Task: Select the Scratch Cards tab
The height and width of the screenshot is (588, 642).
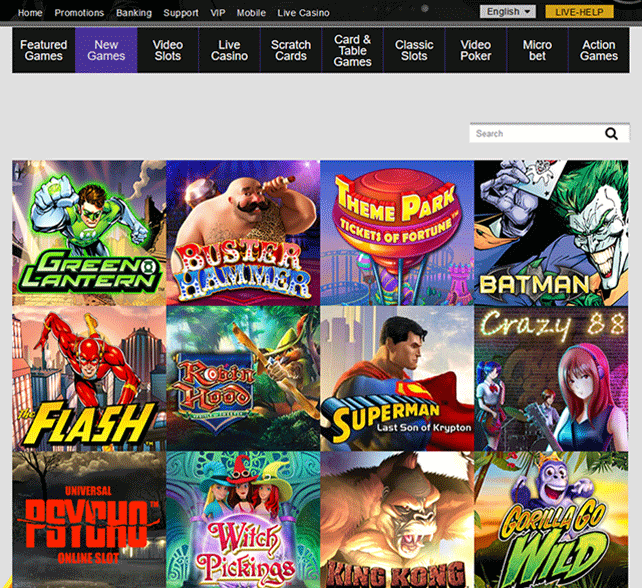Action: 291,50
